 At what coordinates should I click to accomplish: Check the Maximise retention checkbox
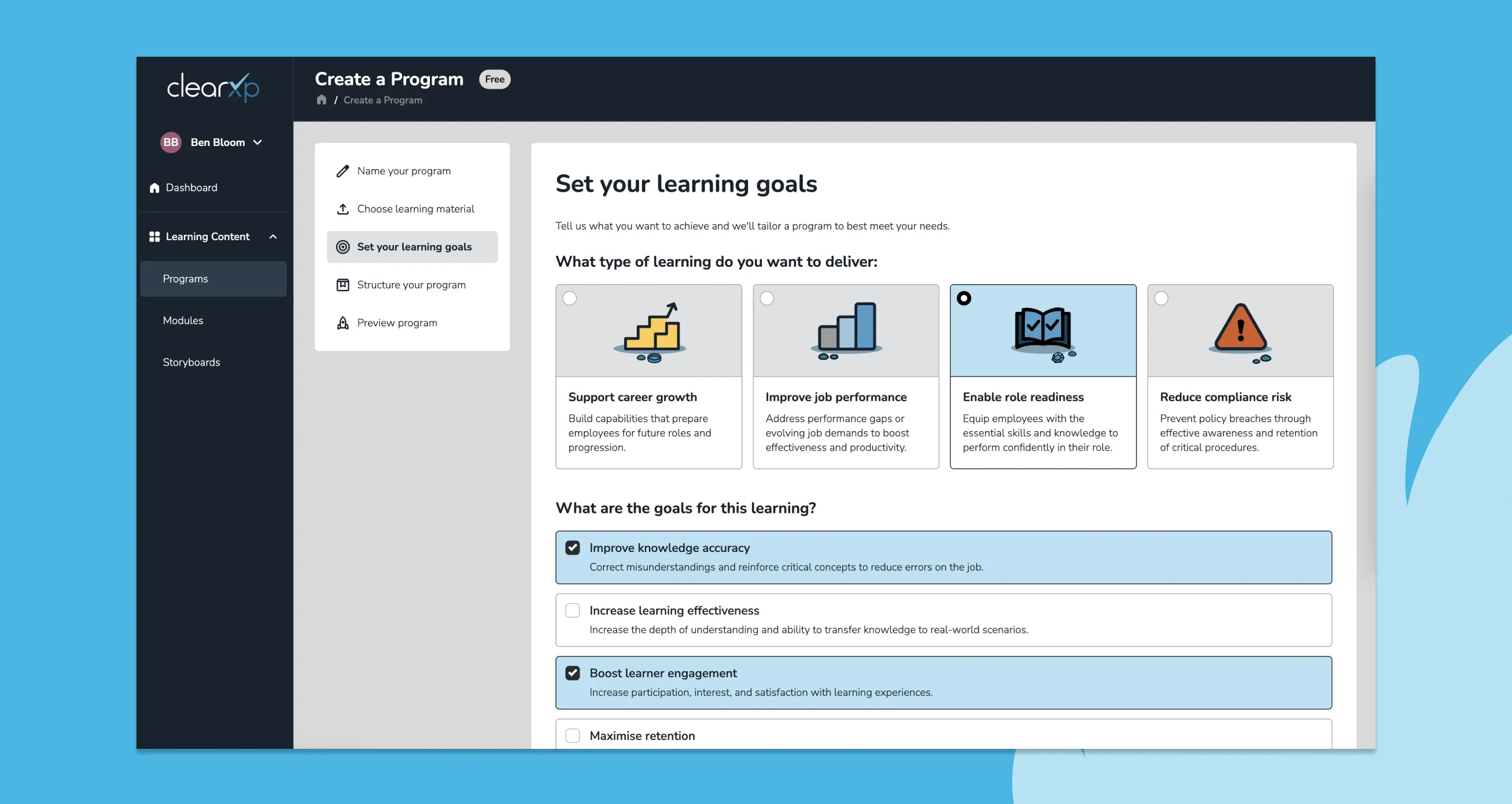click(x=572, y=736)
